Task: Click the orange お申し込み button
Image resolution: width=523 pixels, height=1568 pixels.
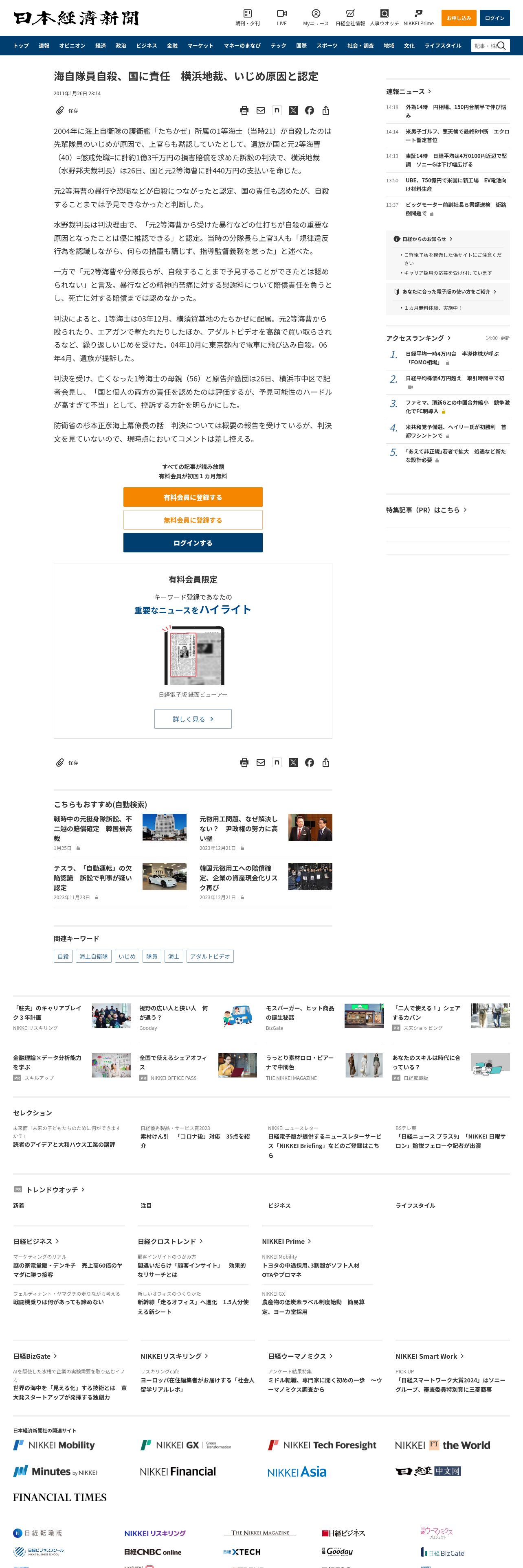Action: point(459,18)
